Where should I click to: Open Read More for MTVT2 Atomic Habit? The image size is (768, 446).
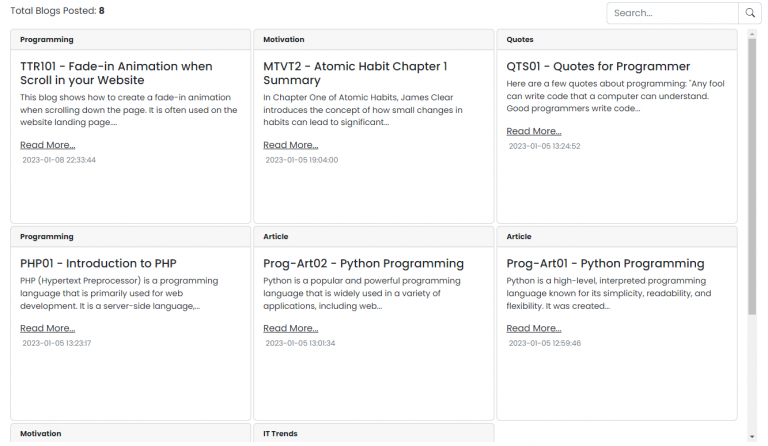[290, 145]
